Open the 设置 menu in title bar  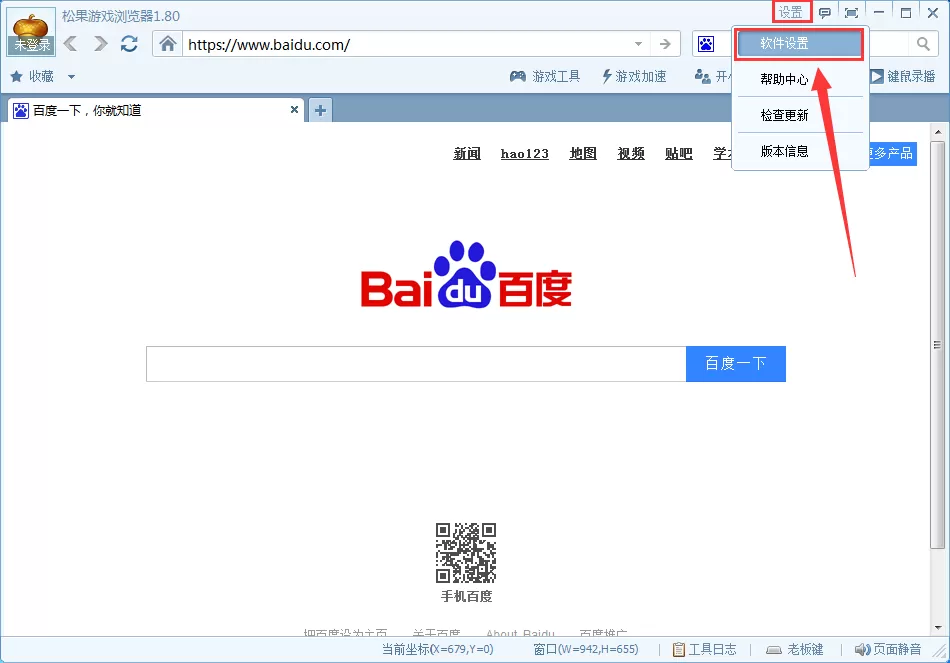click(791, 13)
